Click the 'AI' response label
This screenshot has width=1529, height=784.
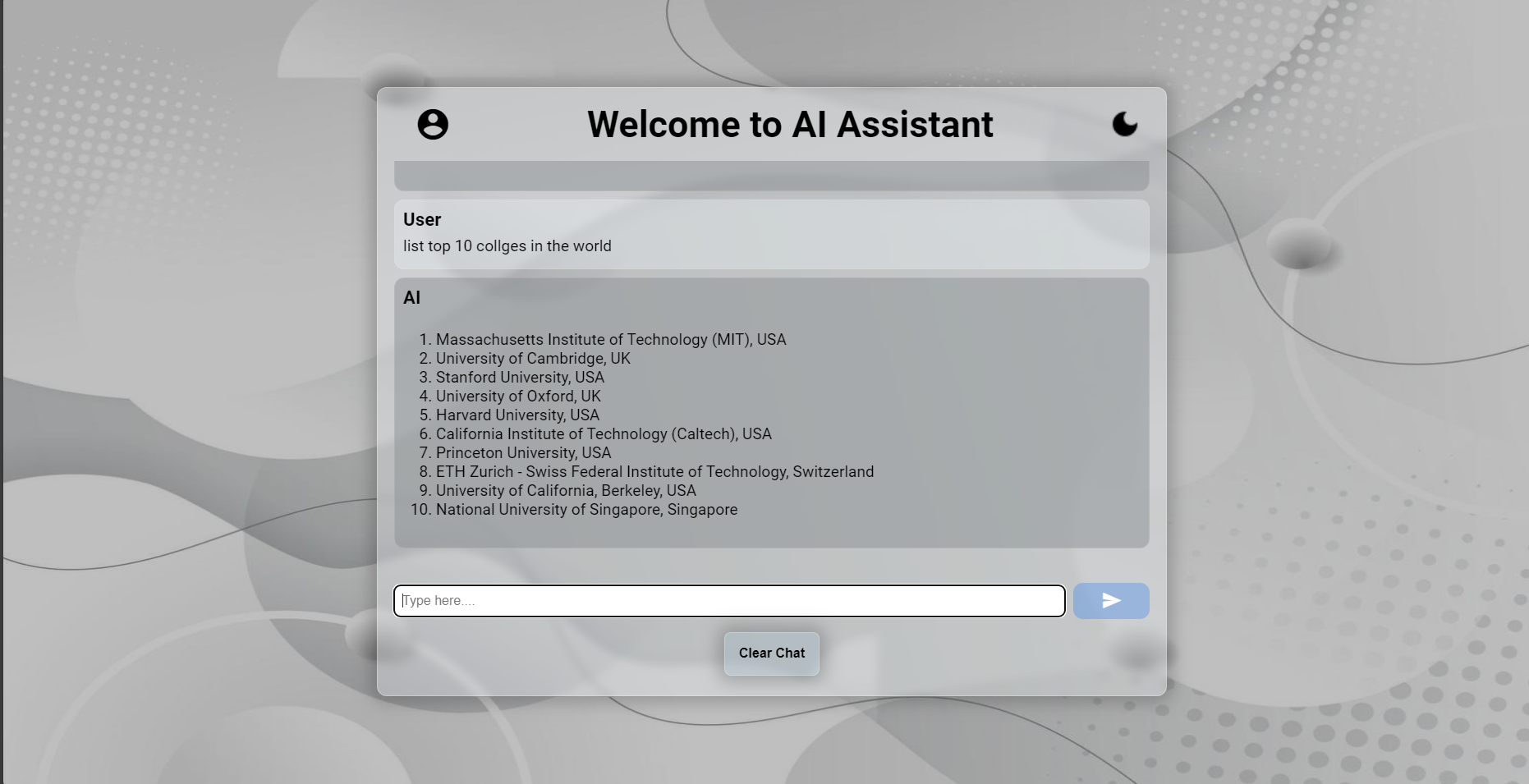click(x=411, y=298)
